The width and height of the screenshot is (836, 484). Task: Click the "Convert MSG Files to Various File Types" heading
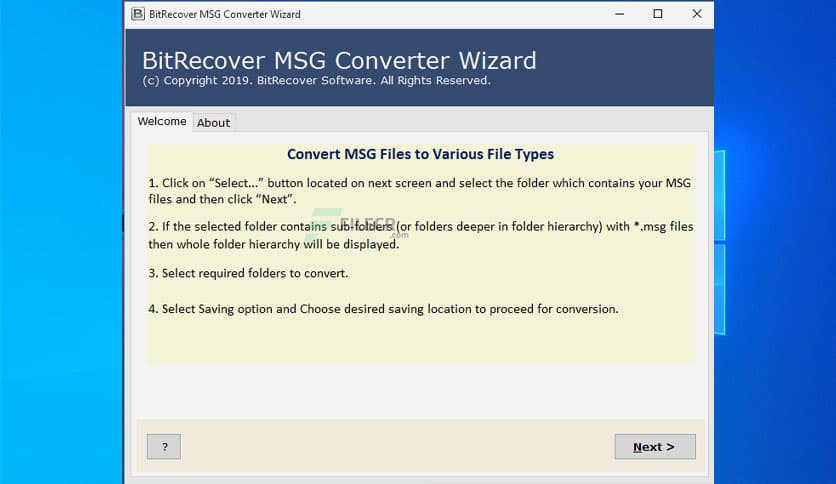pyautogui.click(x=420, y=154)
